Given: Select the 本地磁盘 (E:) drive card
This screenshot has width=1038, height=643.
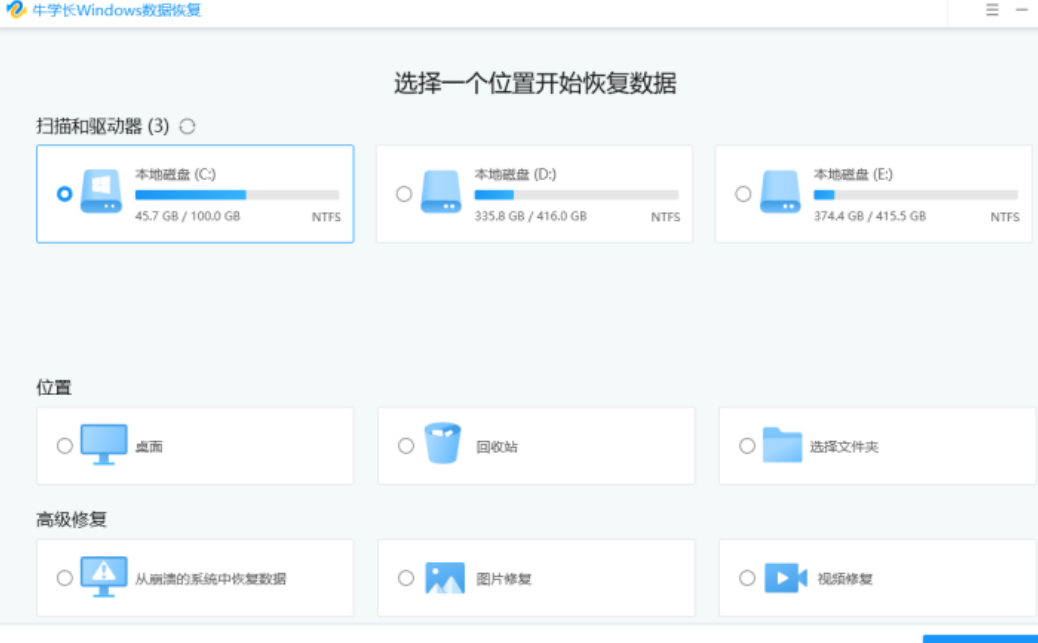Looking at the screenshot, I should click(x=875, y=193).
